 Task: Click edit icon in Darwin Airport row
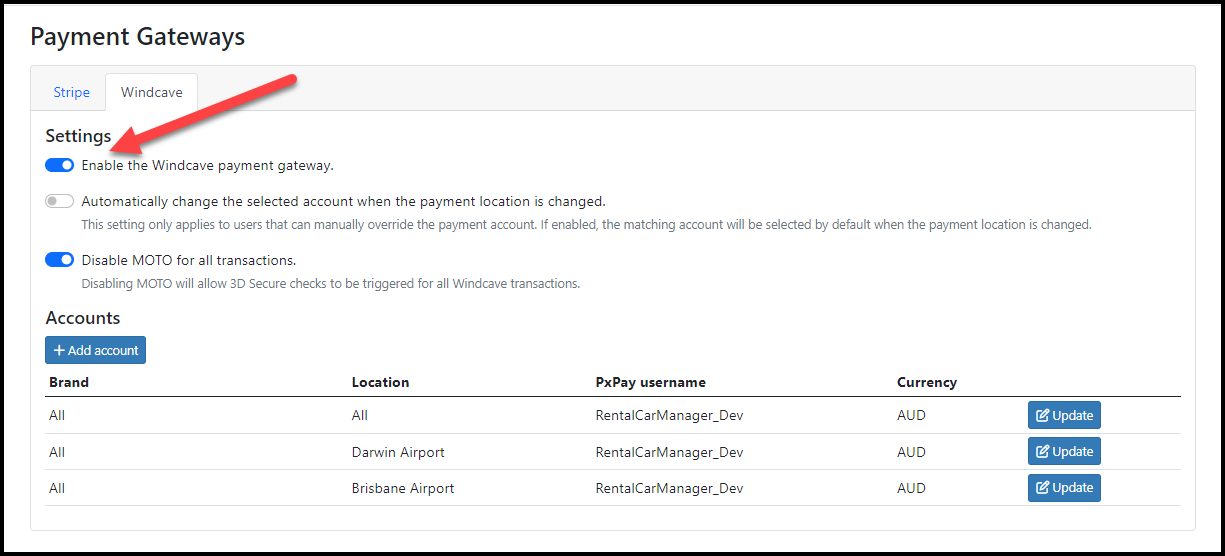pyautogui.click(x=1042, y=451)
